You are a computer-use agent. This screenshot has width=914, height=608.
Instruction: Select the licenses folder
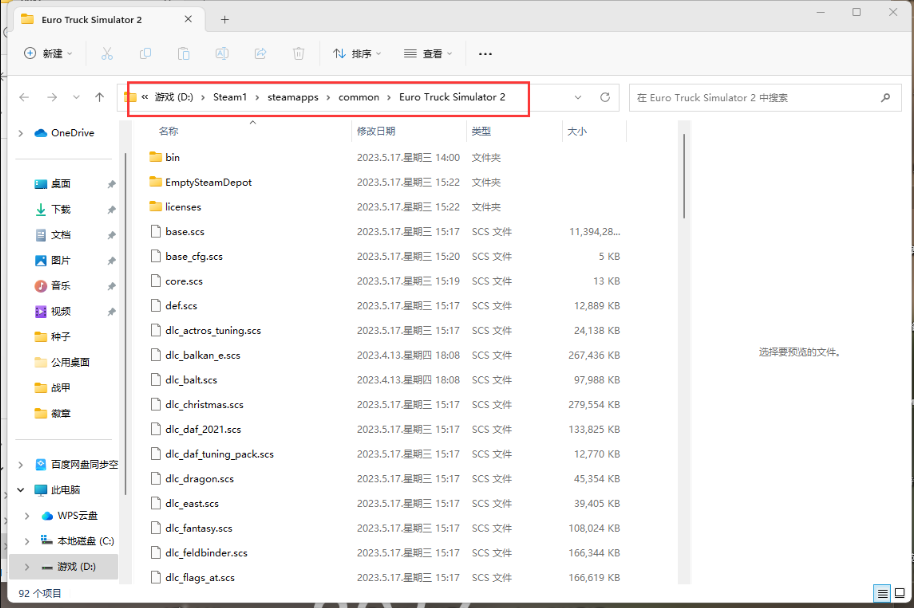(175, 207)
